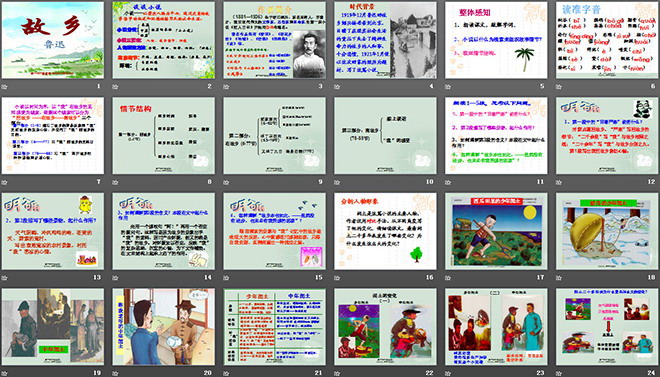
Task: Play animation star beneath slide 6
Action: 559,87
